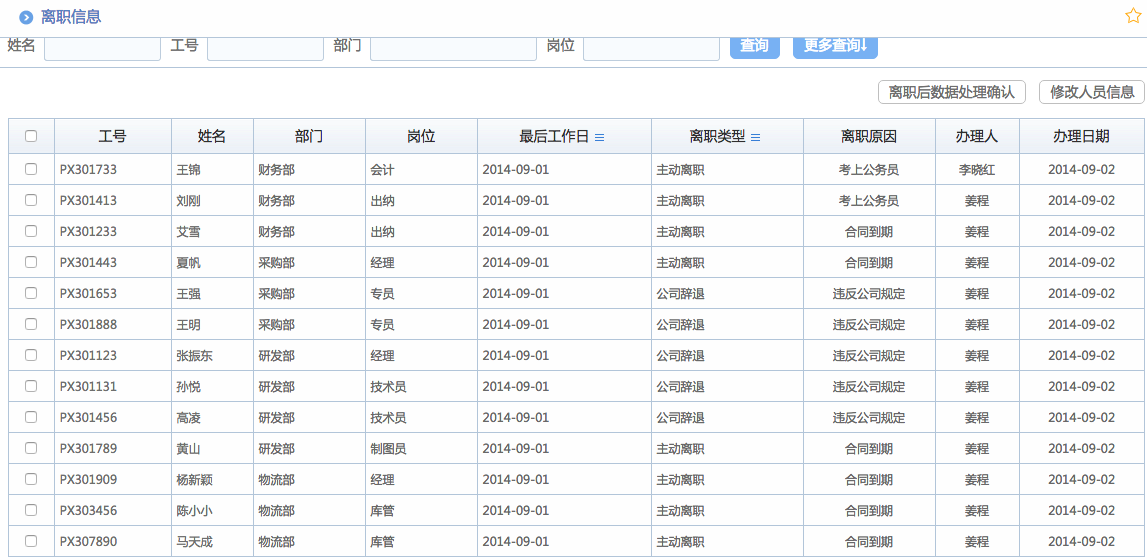Click the 岗位 search text field
Screen dimensions: 1147x557
pos(651,47)
